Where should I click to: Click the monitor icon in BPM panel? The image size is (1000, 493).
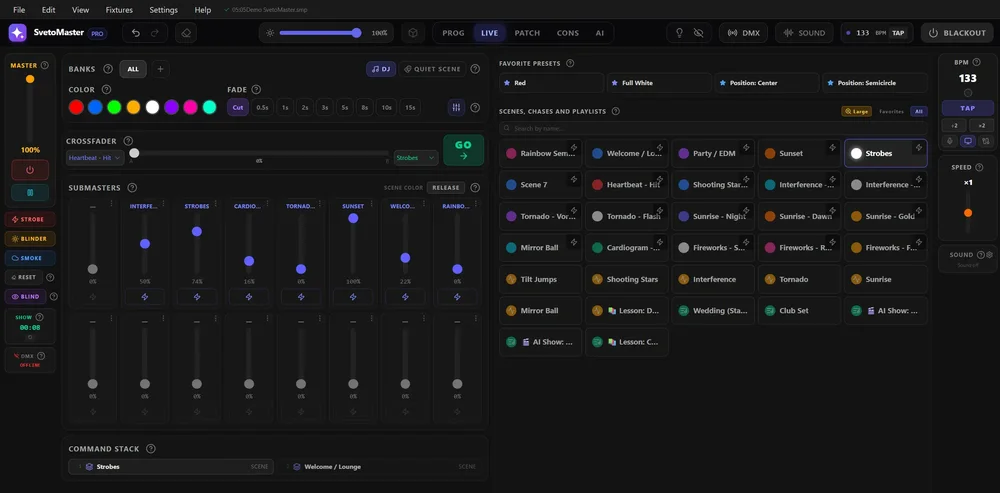(967, 141)
